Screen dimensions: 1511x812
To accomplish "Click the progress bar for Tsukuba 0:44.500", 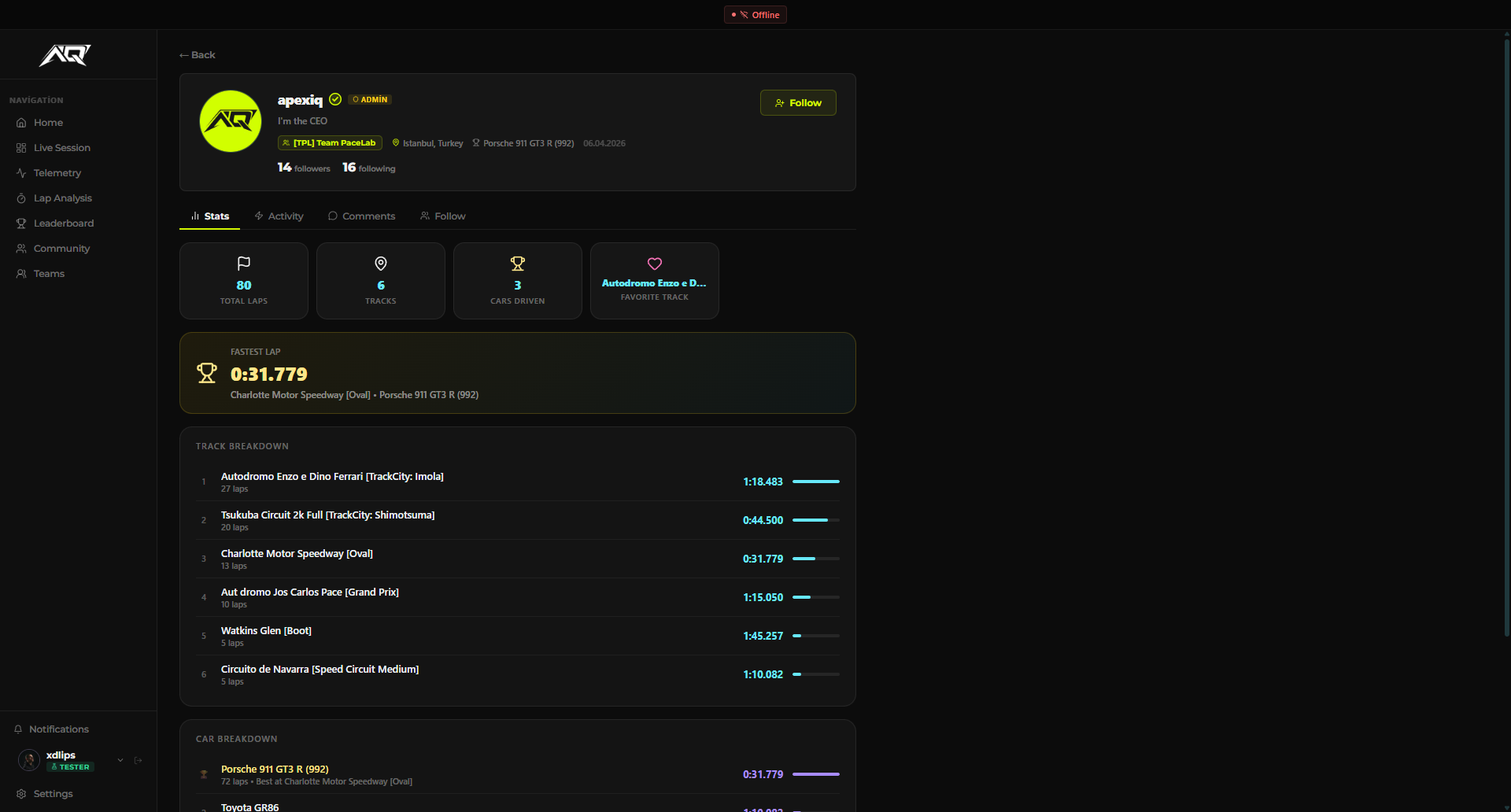I will coord(816,520).
